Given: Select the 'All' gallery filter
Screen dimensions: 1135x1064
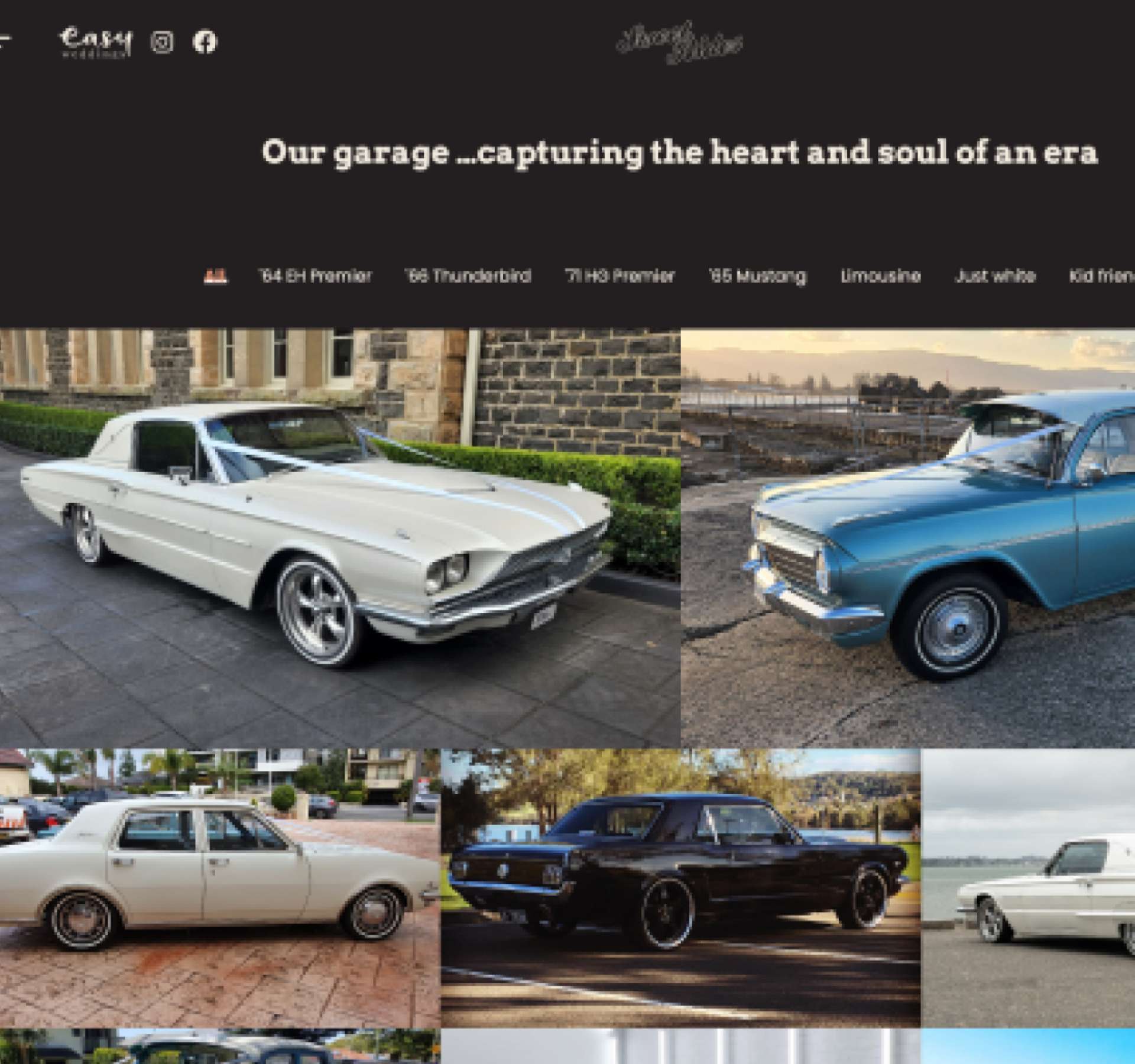Looking at the screenshot, I should 215,276.
